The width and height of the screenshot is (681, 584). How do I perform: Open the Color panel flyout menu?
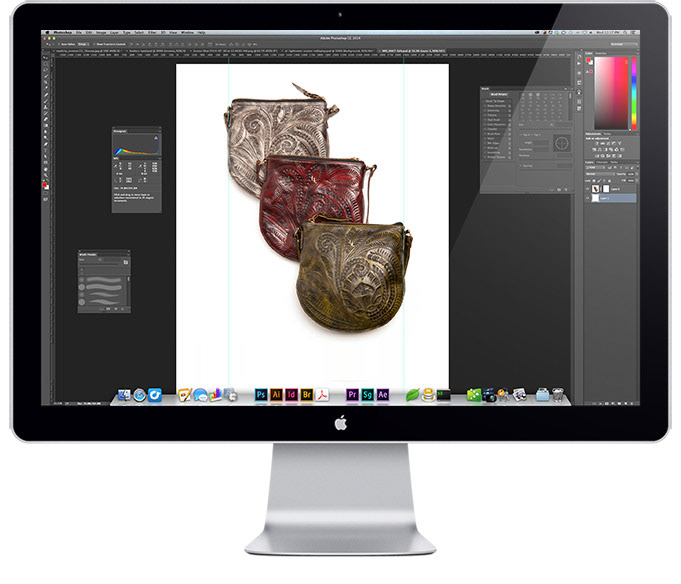(638, 53)
